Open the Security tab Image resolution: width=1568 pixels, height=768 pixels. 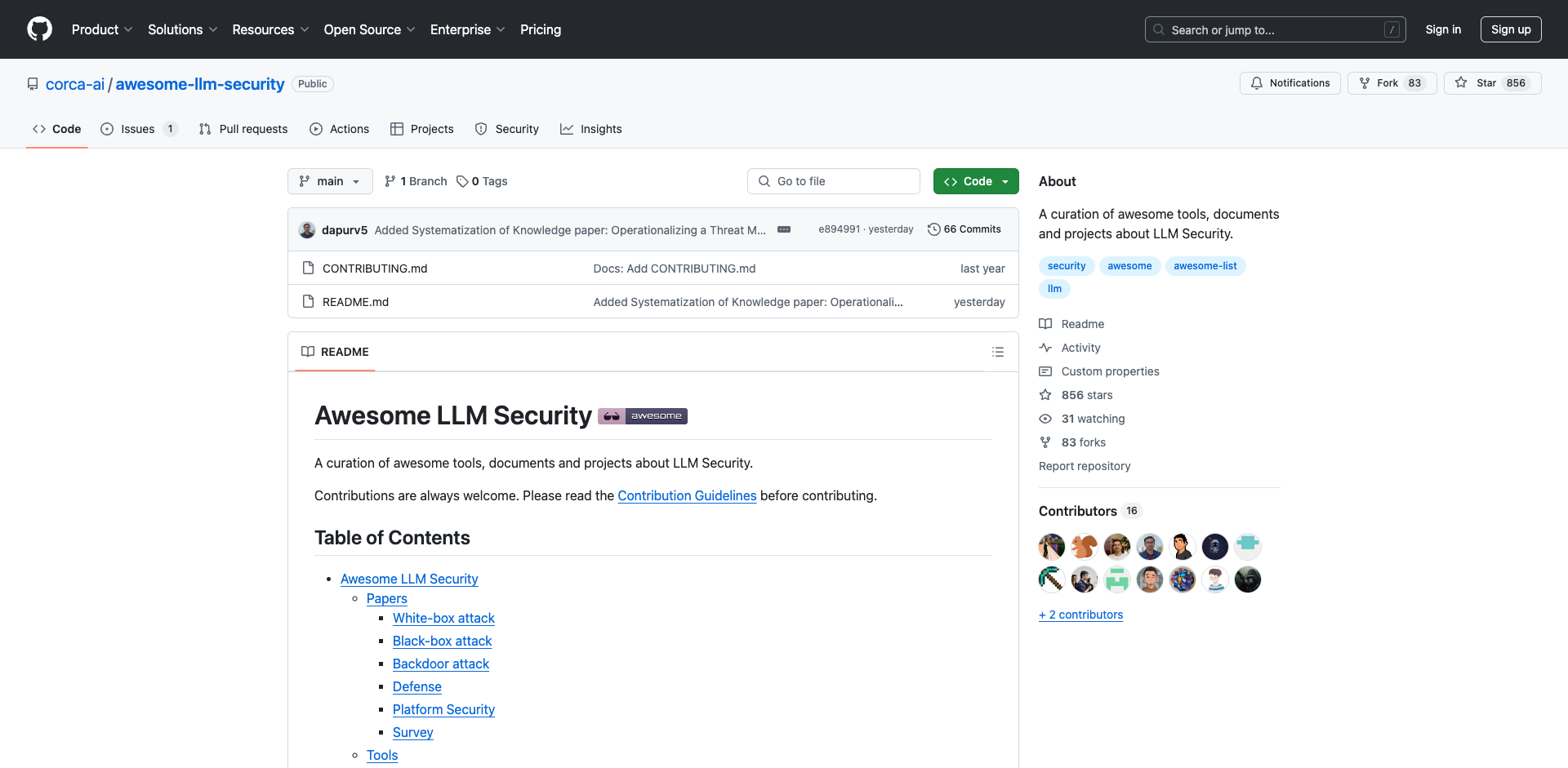click(507, 129)
